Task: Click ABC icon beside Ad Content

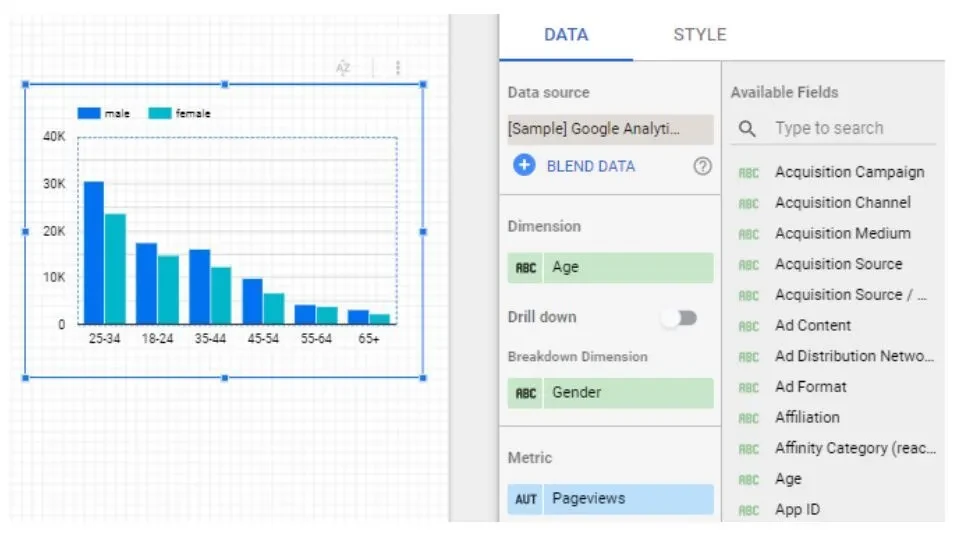Action: tap(748, 326)
